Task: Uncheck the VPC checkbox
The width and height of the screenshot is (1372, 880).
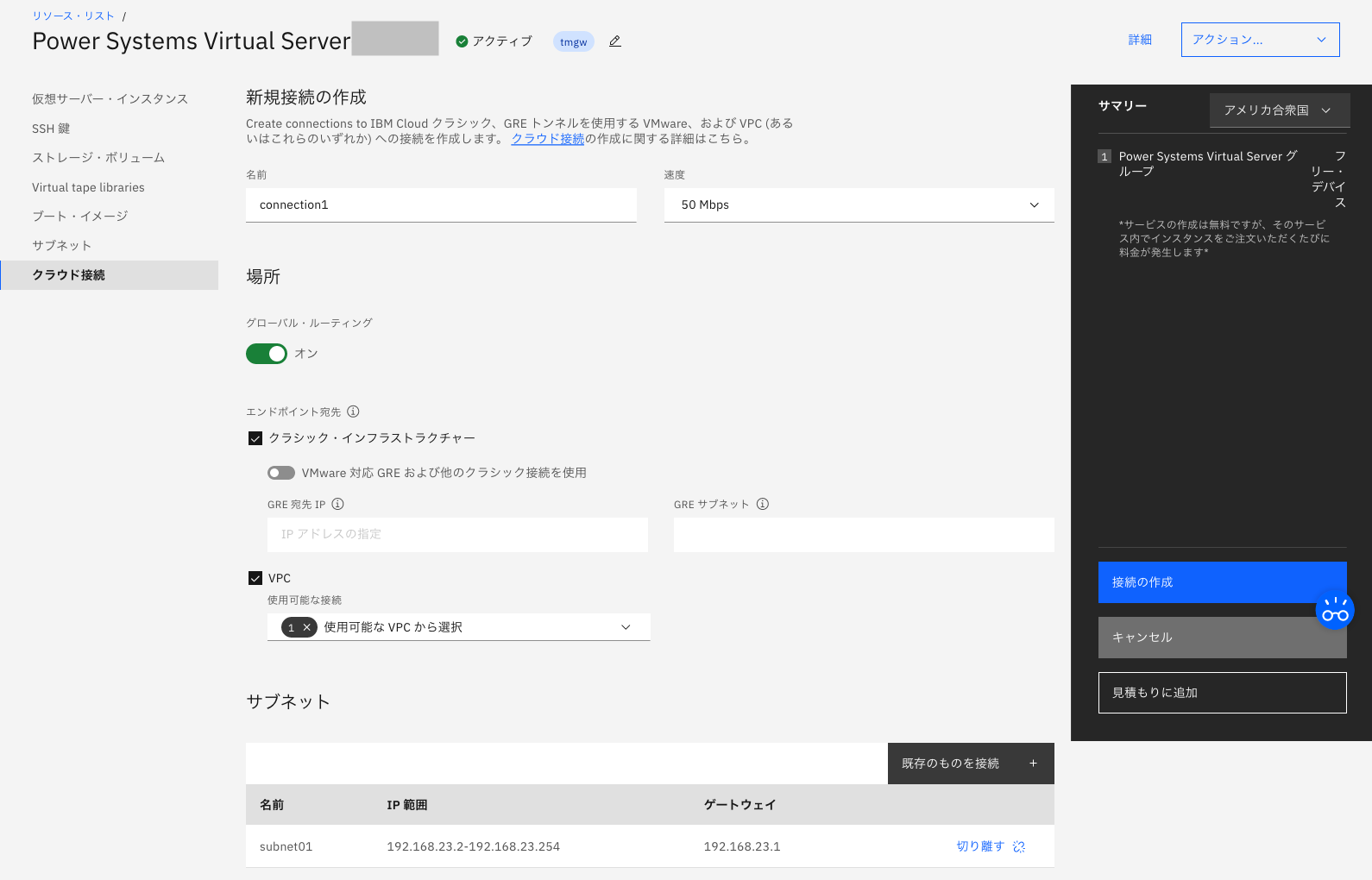Action: 255,578
